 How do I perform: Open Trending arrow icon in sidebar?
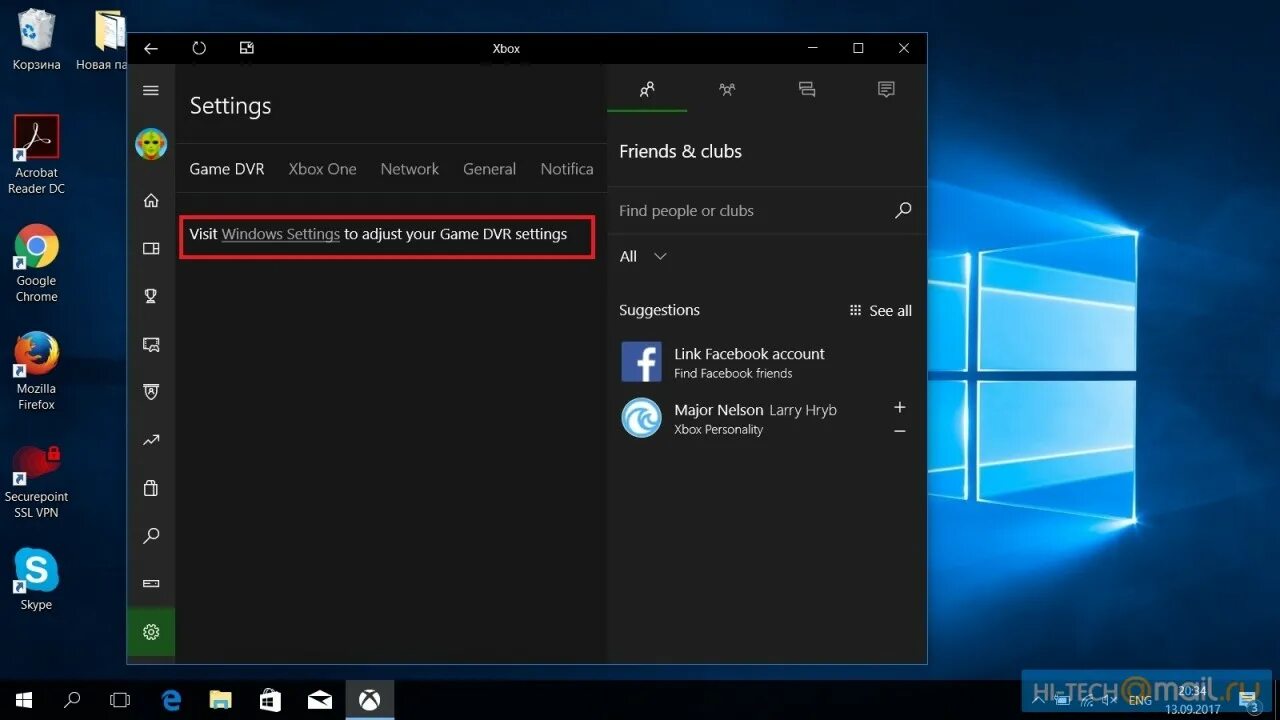tap(151, 440)
